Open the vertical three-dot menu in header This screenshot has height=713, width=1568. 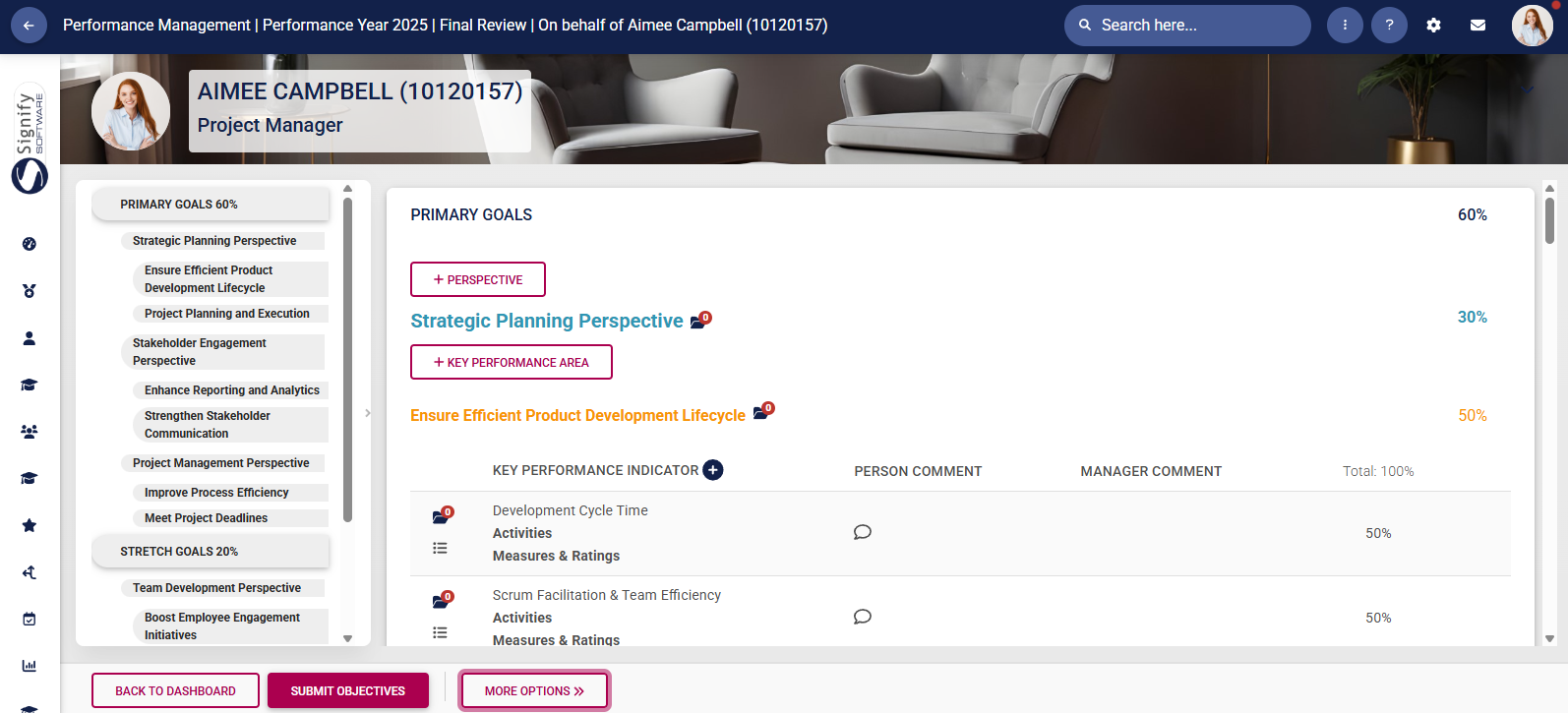point(1345,26)
